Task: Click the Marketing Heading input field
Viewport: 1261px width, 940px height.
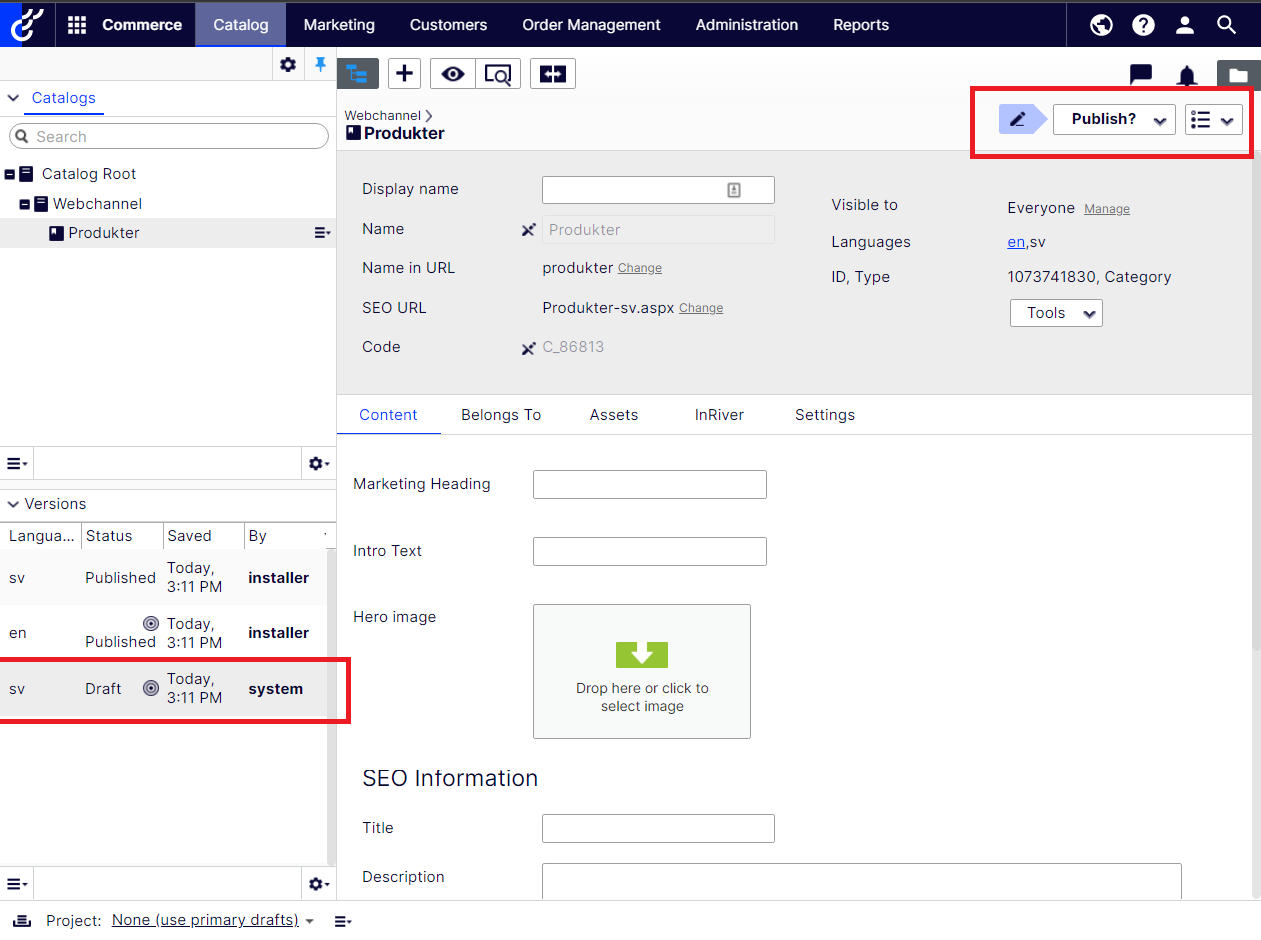Action: tap(649, 484)
